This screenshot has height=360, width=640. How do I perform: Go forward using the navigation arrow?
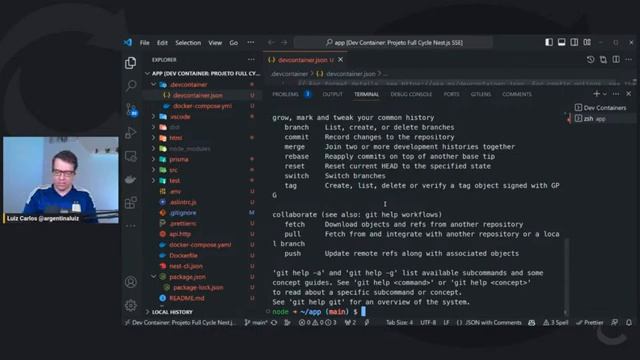[x=284, y=42]
